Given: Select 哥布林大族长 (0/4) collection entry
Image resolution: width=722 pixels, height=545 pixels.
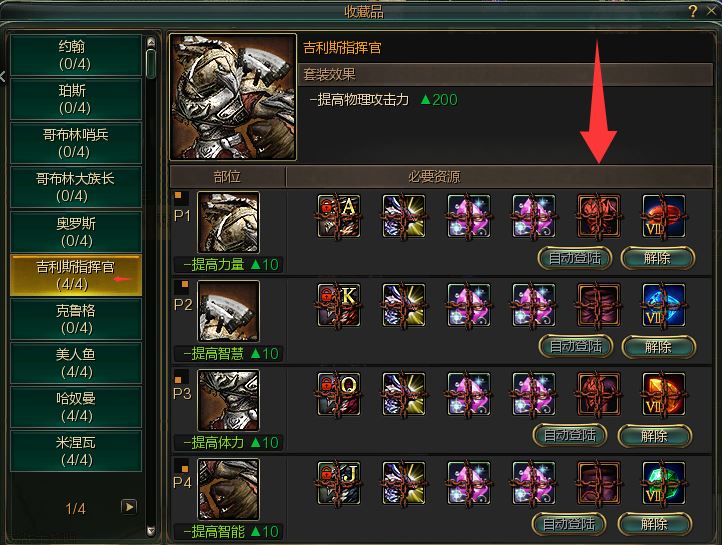Looking at the screenshot, I should click(x=76, y=187).
